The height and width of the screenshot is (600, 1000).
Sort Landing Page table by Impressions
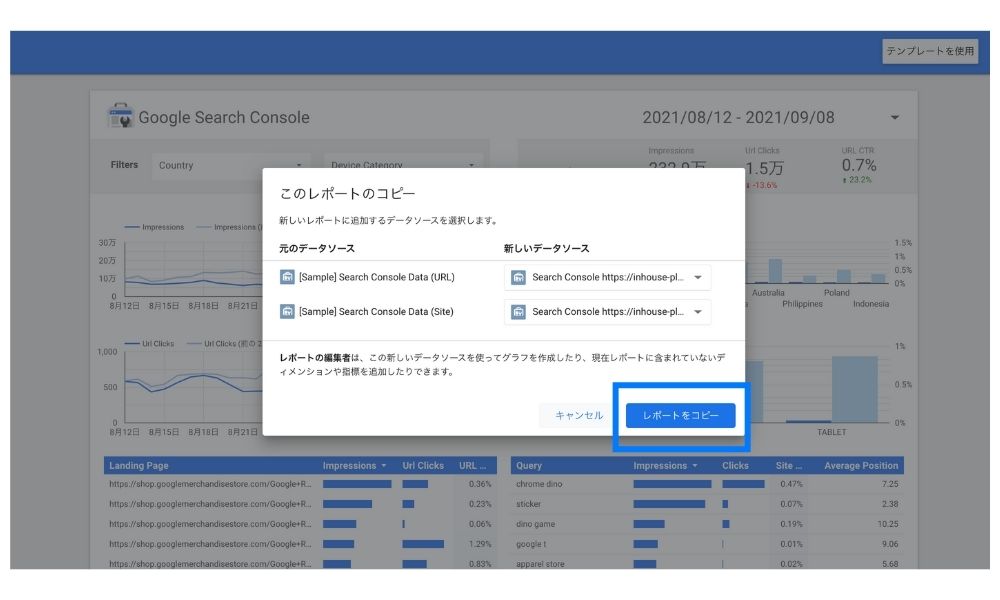tap(354, 465)
